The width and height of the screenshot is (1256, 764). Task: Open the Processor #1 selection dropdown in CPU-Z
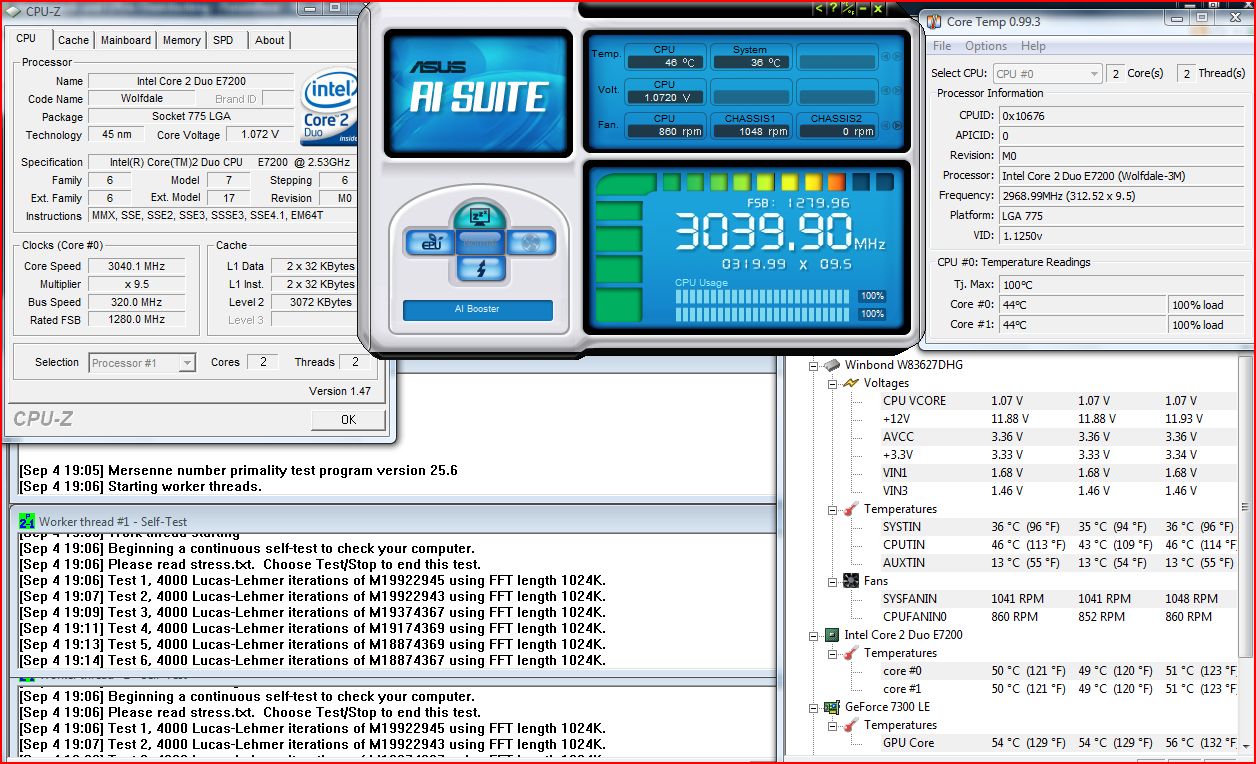point(142,363)
